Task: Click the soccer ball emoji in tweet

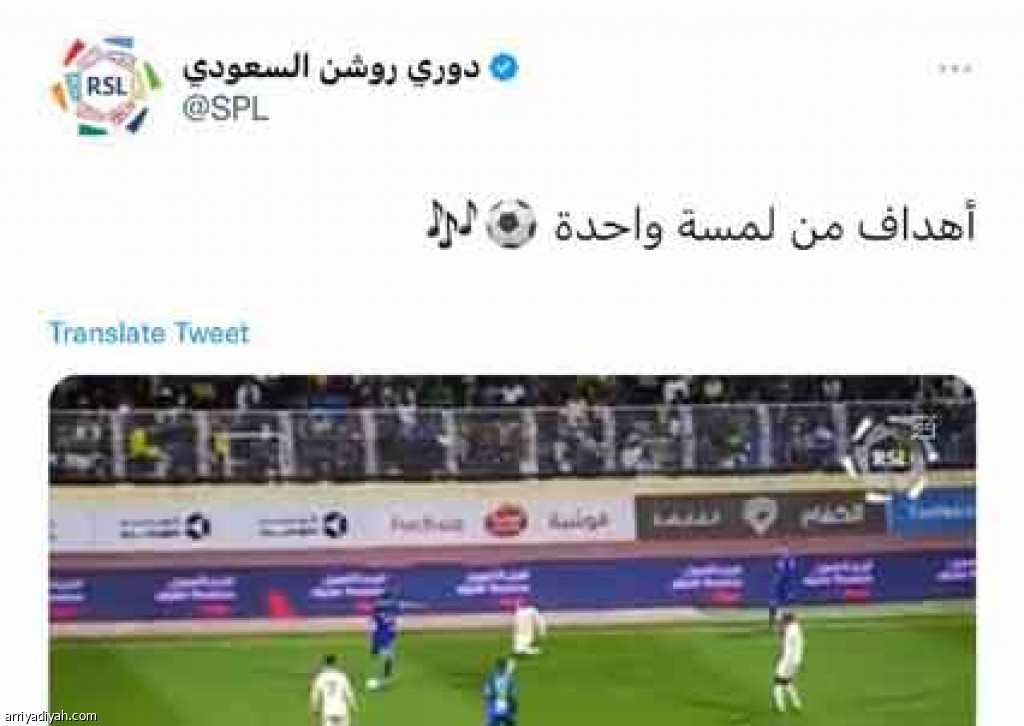Action: (x=511, y=225)
